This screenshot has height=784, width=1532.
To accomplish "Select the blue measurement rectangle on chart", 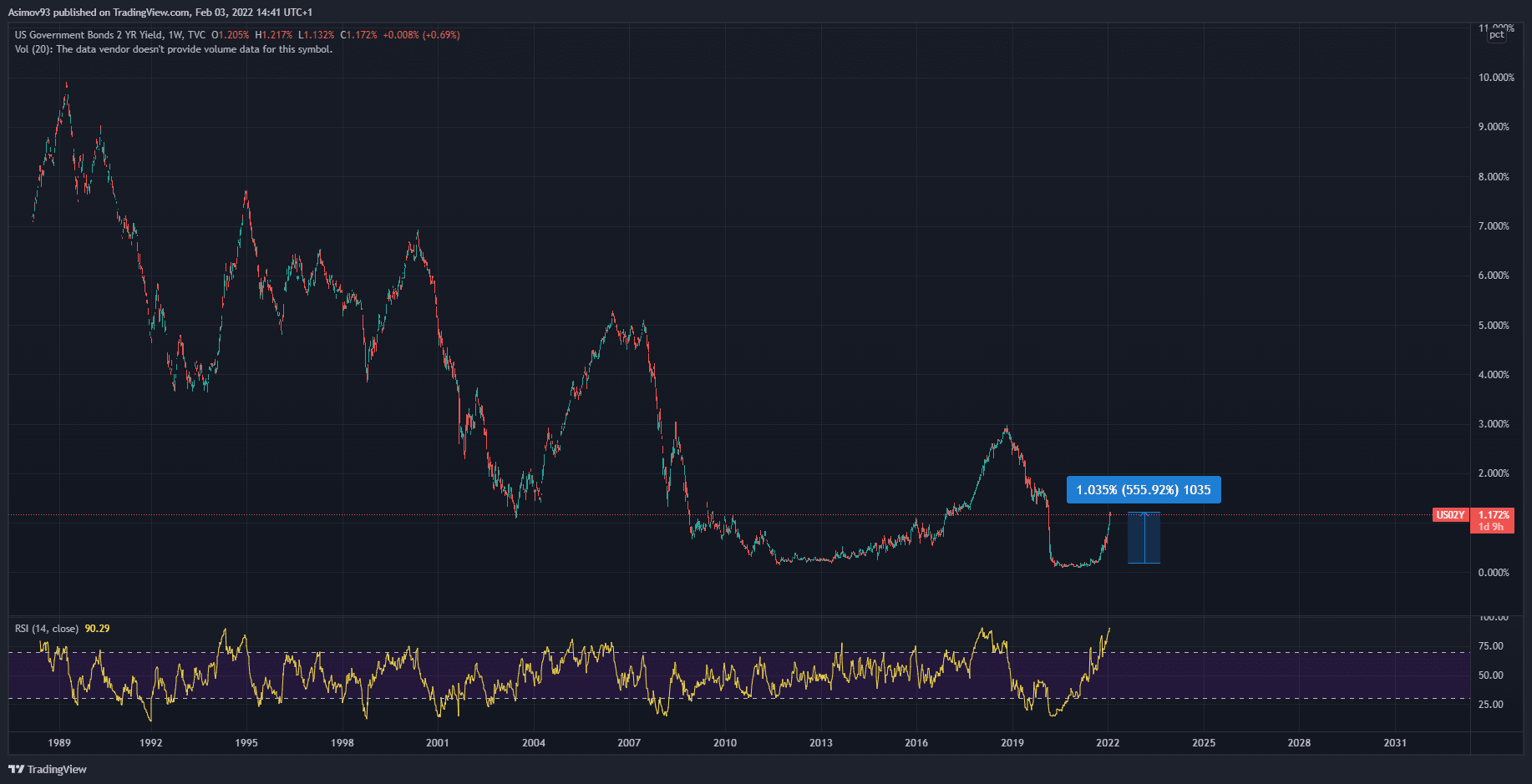I will (1144, 538).
